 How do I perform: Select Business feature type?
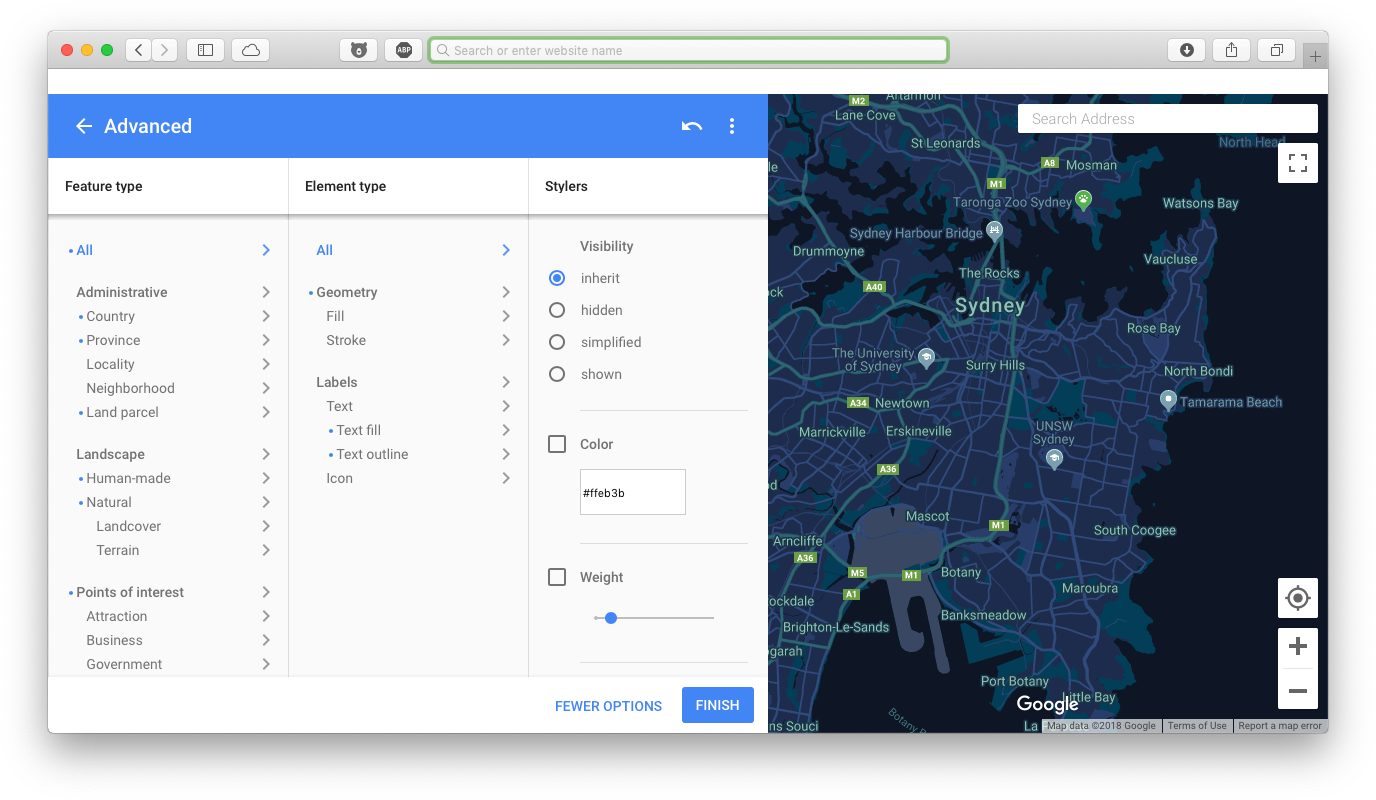tap(114, 640)
